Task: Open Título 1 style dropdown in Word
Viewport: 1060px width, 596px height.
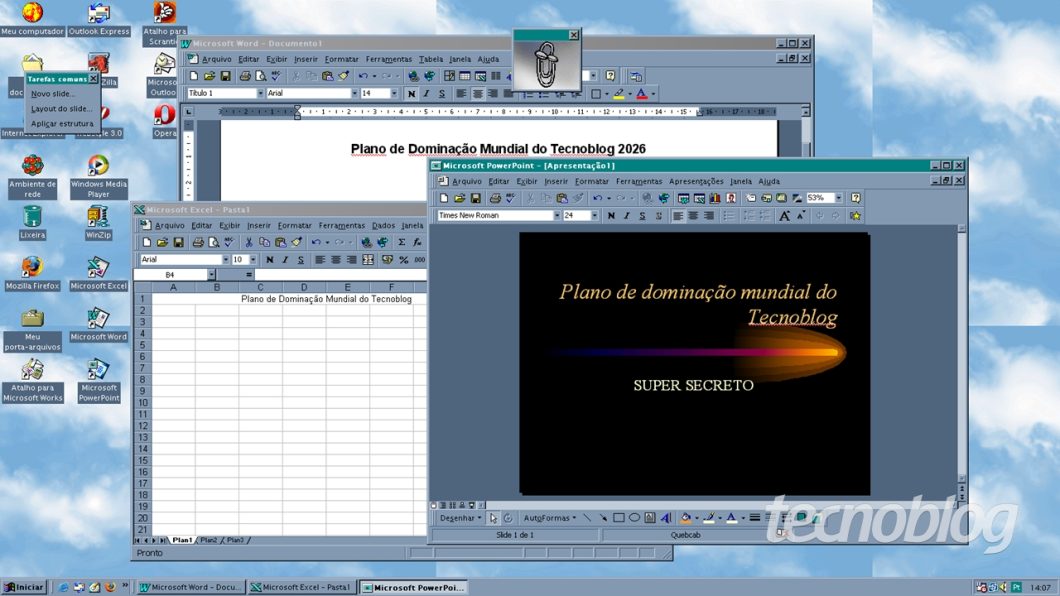Action: (260, 93)
